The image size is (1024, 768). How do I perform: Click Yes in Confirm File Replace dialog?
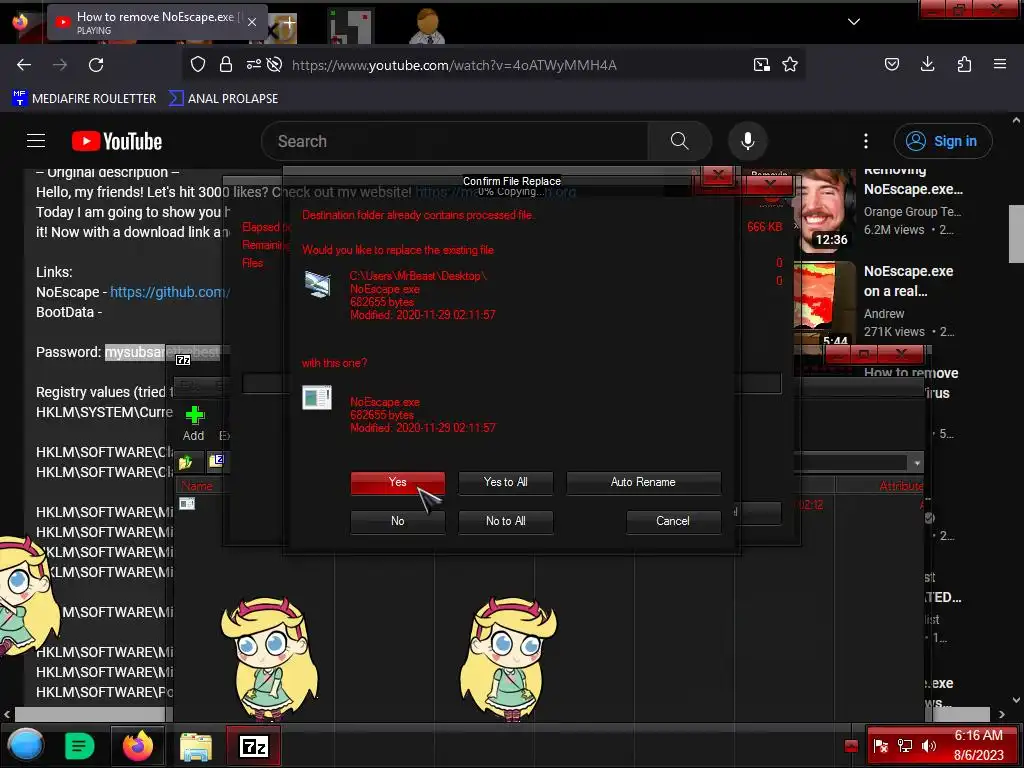coord(397,482)
